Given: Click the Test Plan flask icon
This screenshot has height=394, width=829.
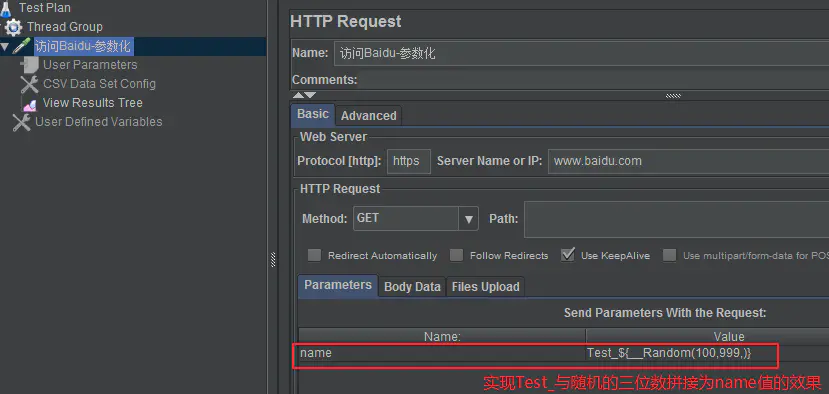Looking at the screenshot, I should click(6, 8).
